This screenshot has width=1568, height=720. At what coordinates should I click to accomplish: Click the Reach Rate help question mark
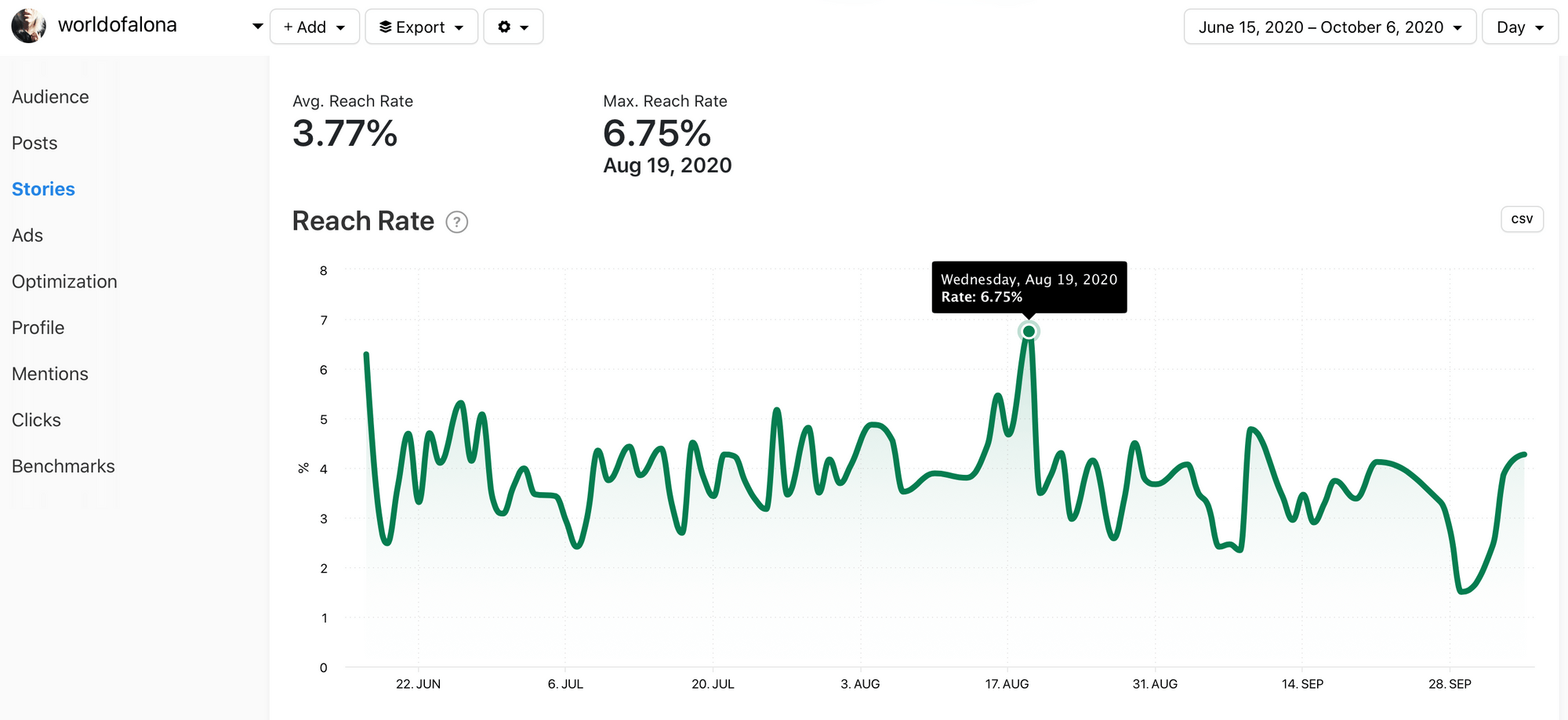[x=456, y=223]
